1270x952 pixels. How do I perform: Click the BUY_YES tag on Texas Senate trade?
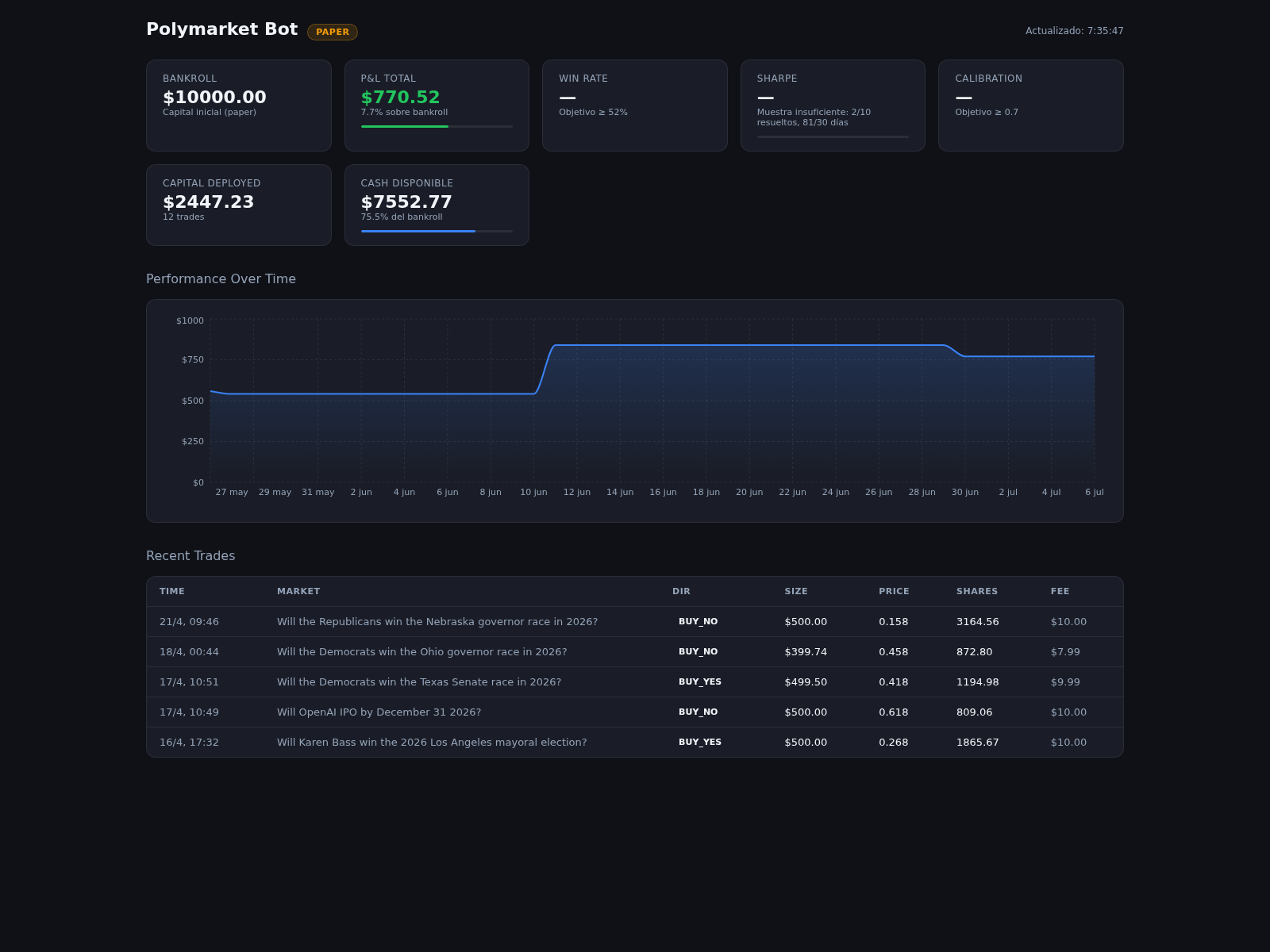pyautogui.click(x=700, y=682)
